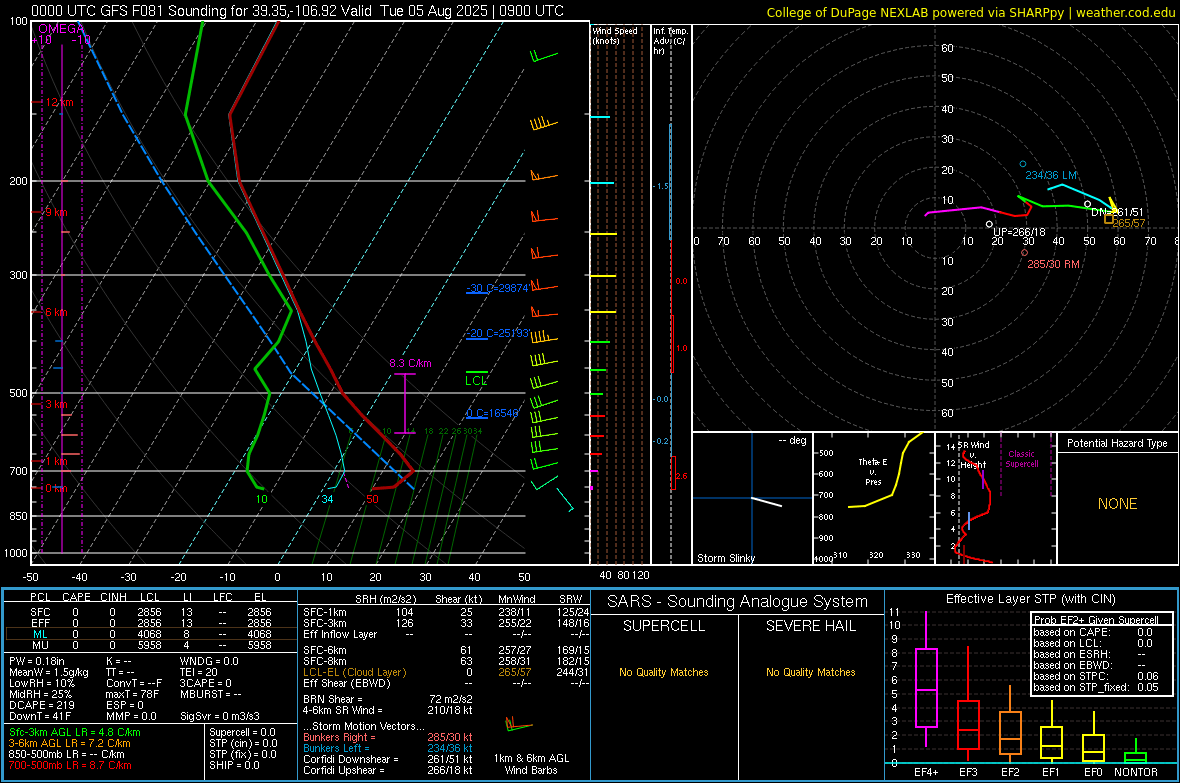Click the Corfidi Downshear vector line
Viewport: 1180px width, 783px height.
click(387, 759)
